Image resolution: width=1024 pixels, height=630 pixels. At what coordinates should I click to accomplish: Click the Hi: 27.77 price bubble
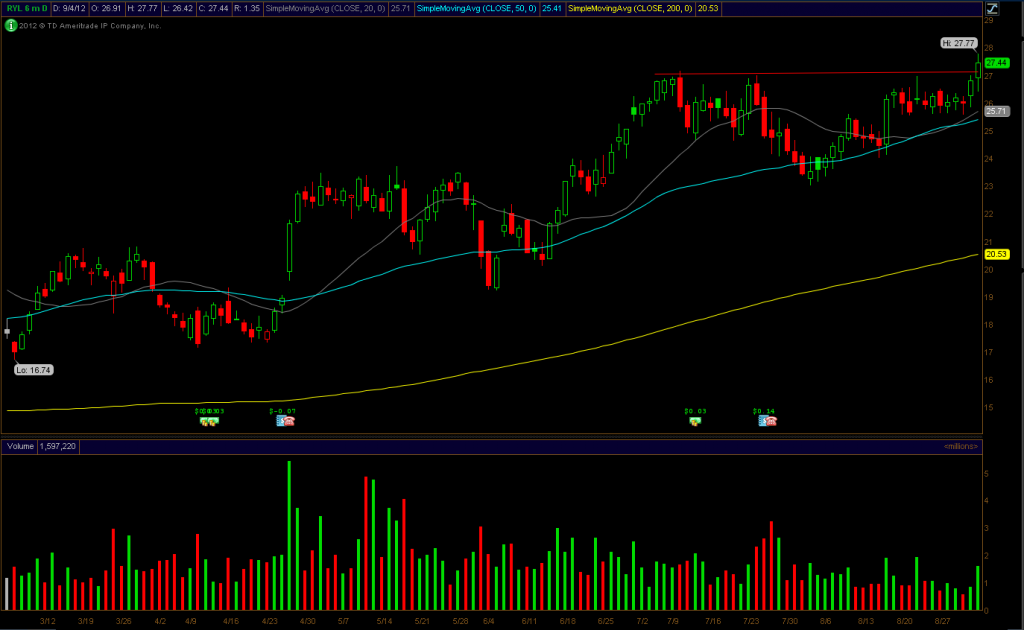[959, 43]
